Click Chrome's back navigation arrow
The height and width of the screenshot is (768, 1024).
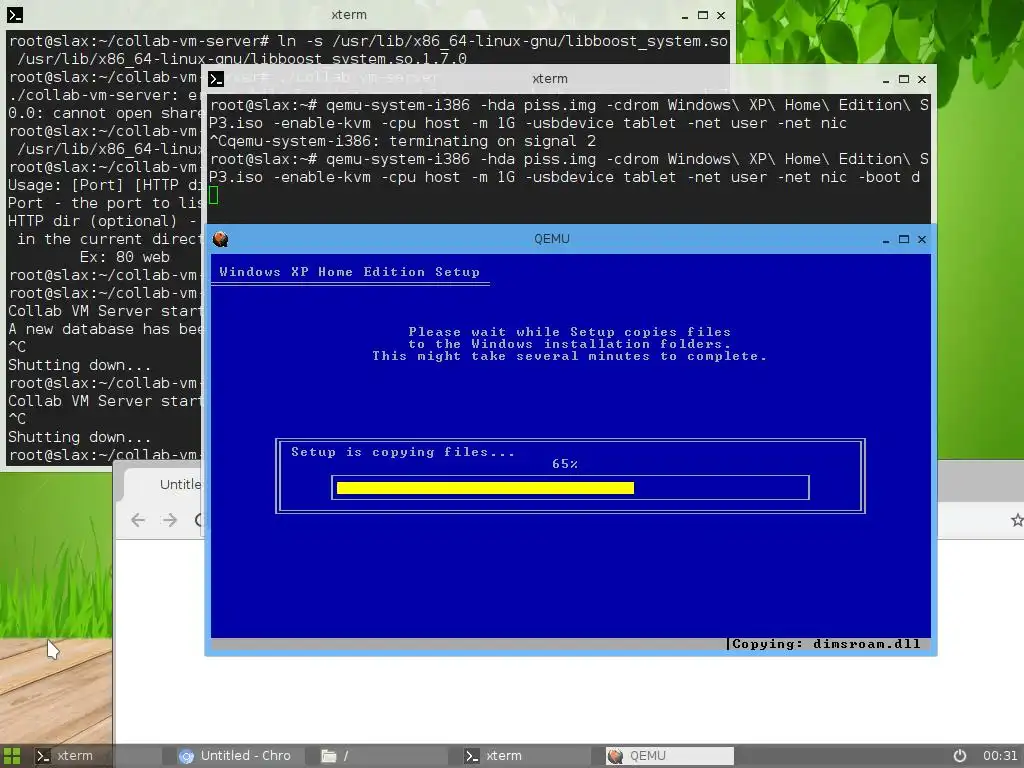tap(138, 520)
